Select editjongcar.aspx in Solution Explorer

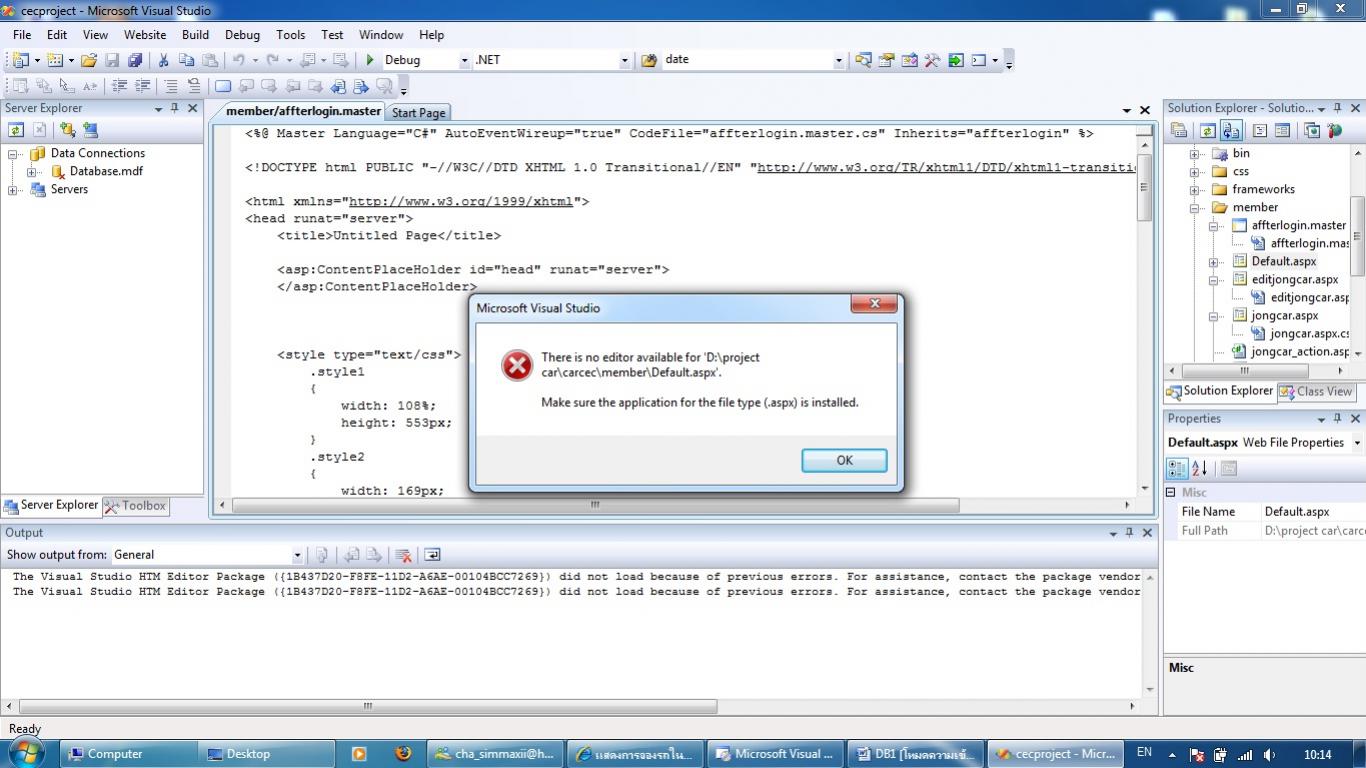(x=1295, y=280)
